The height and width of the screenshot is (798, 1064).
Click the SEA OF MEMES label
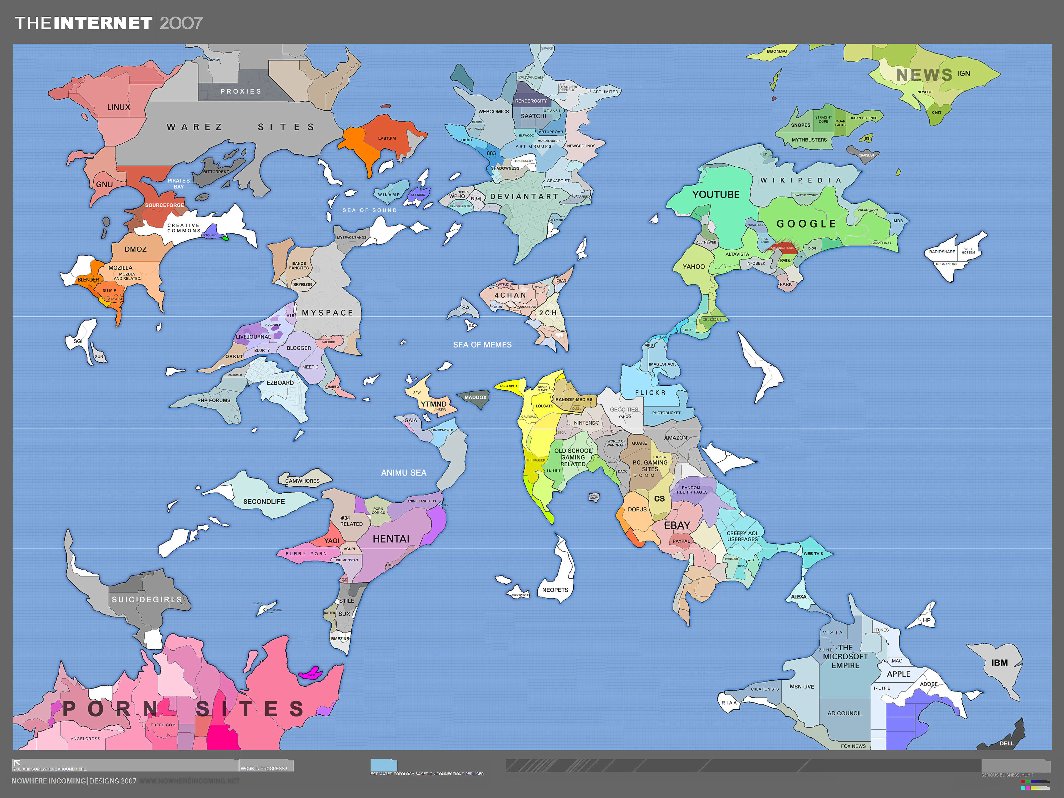tap(482, 345)
